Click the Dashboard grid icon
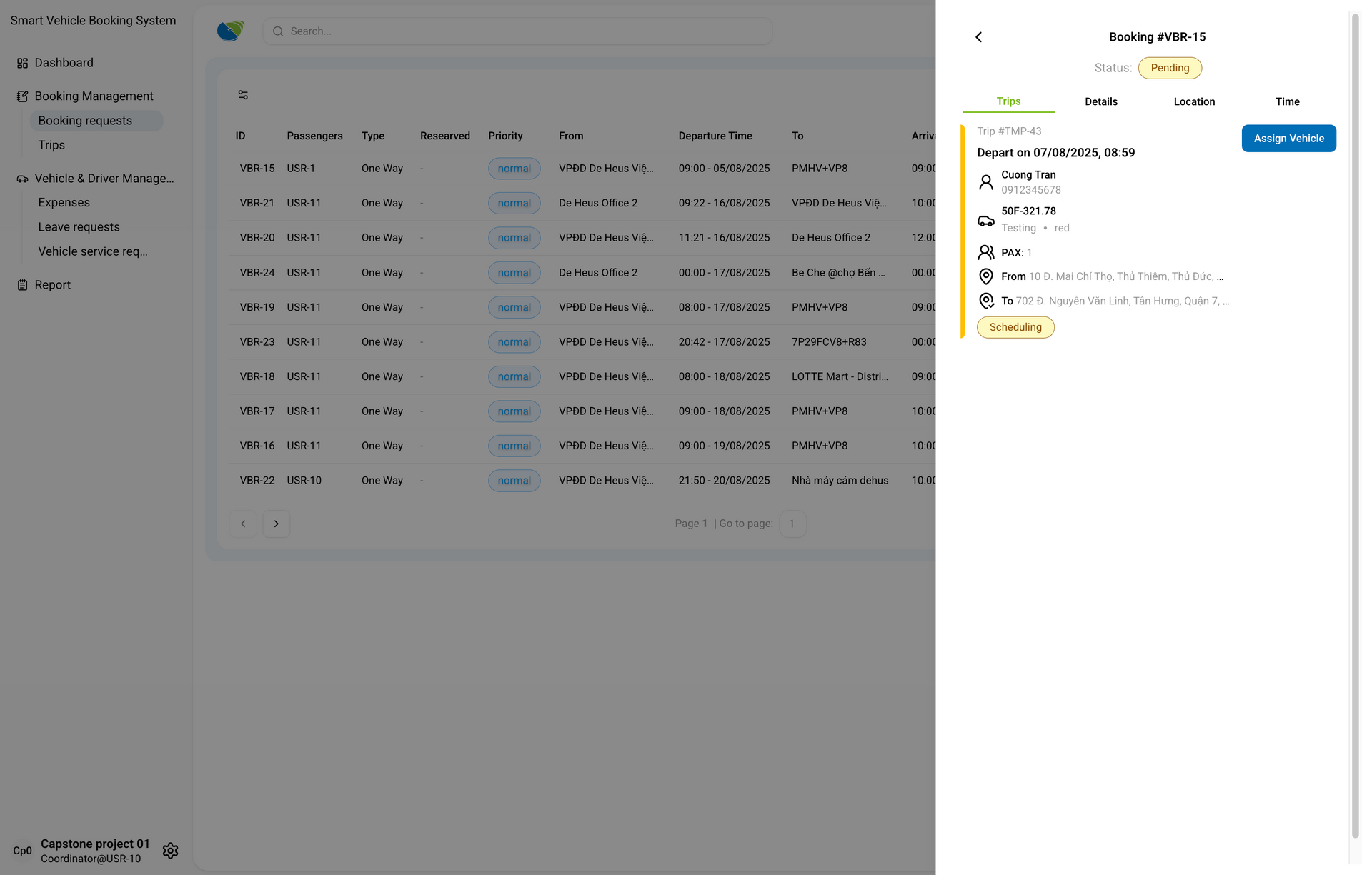The image size is (1372, 875). pyautogui.click(x=22, y=63)
